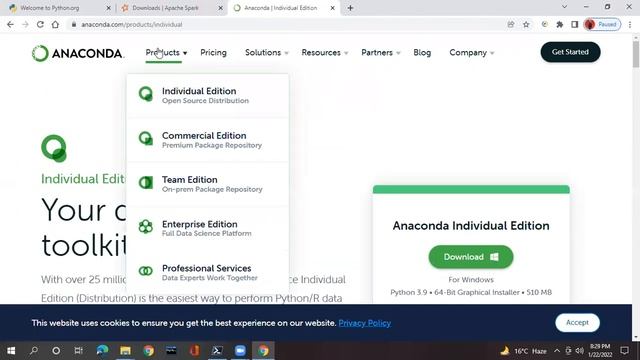
Task: Expand the Resources dropdown menu
Action: click(x=324, y=53)
